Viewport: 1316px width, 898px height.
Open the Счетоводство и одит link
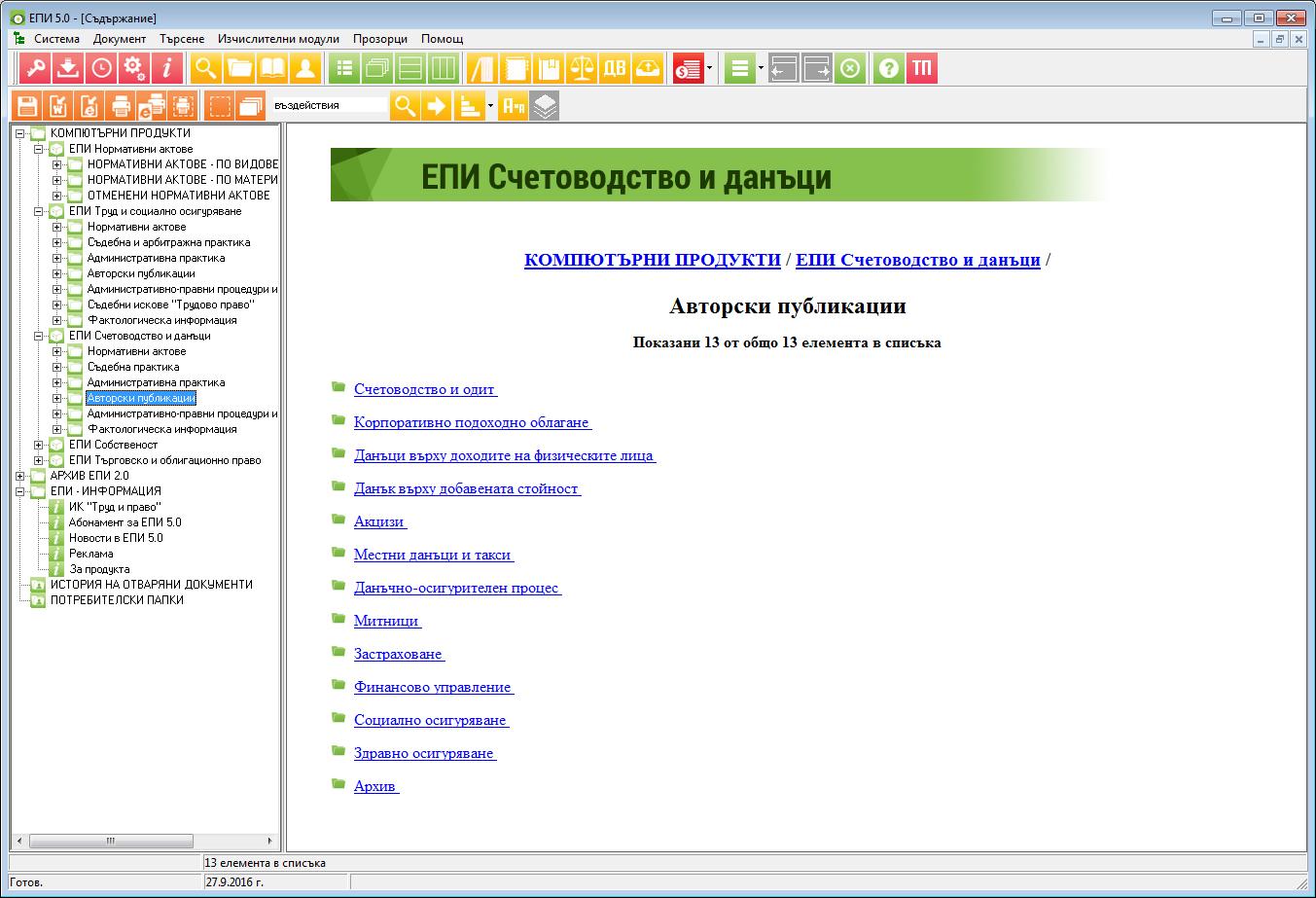pyautogui.click(x=425, y=389)
